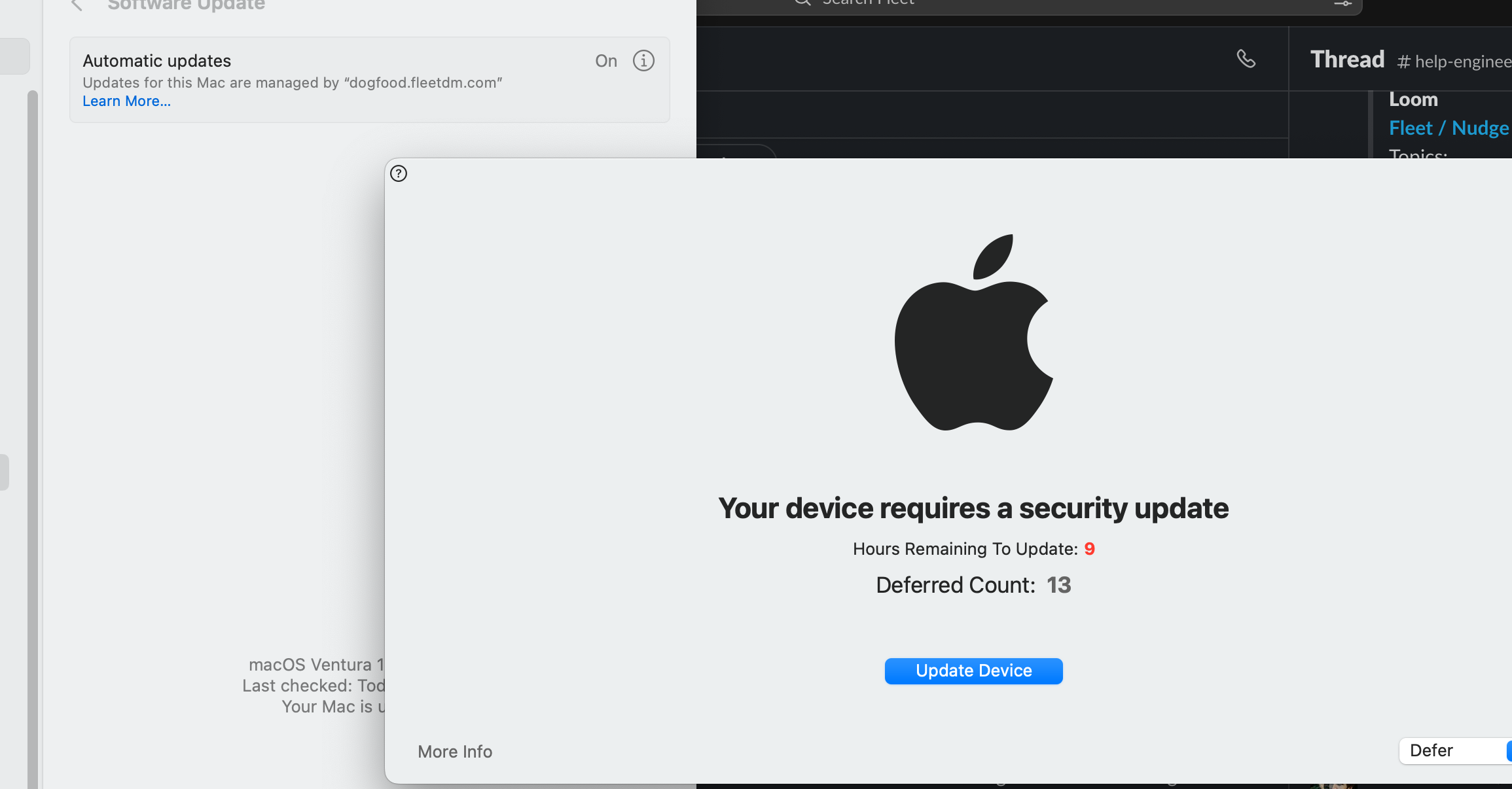The width and height of the screenshot is (1512, 789).
Task: Select the Thread panel header
Action: pyautogui.click(x=1346, y=60)
